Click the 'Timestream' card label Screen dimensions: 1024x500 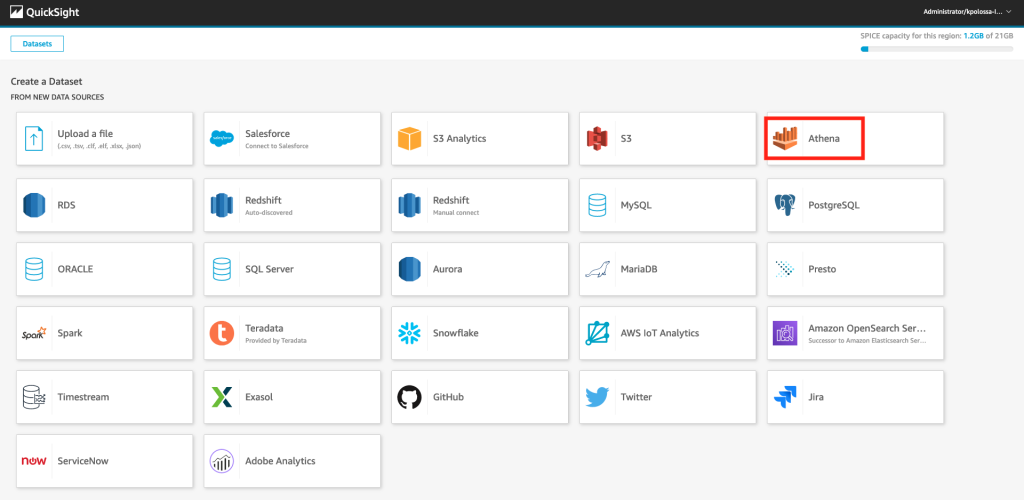tap(83, 397)
